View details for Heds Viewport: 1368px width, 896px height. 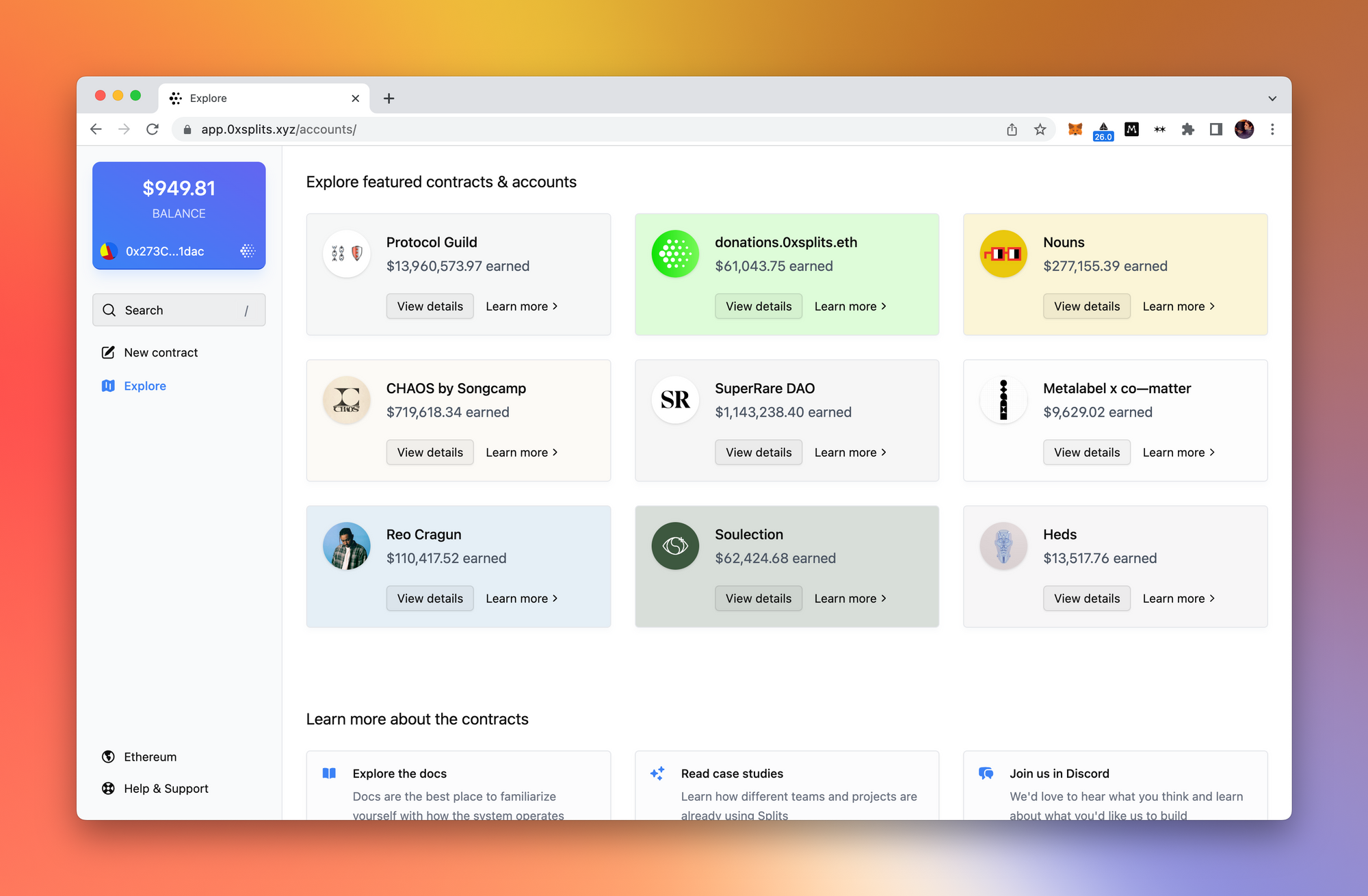pos(1086,598)
